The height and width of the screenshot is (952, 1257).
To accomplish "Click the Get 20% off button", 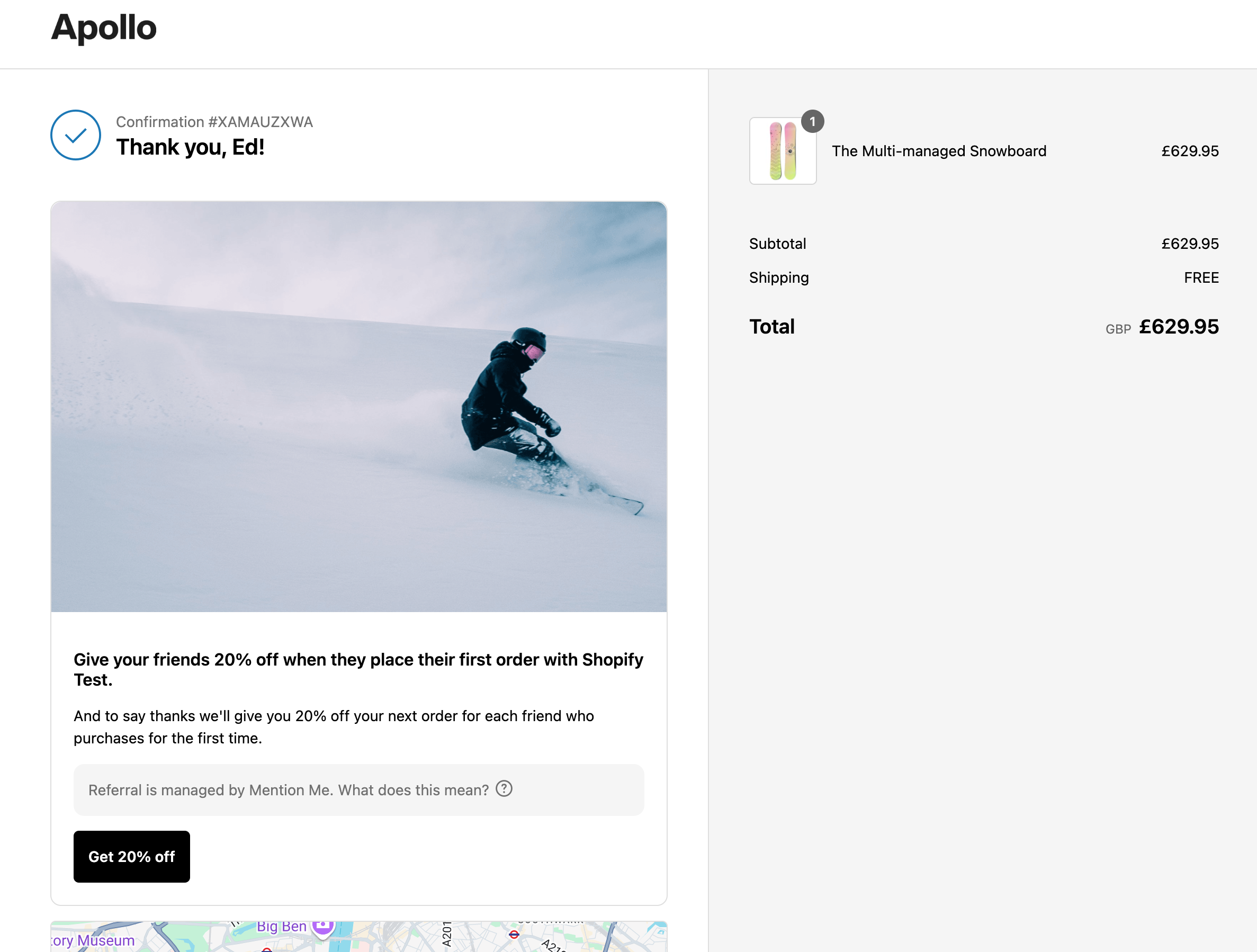I will point(132,856).
